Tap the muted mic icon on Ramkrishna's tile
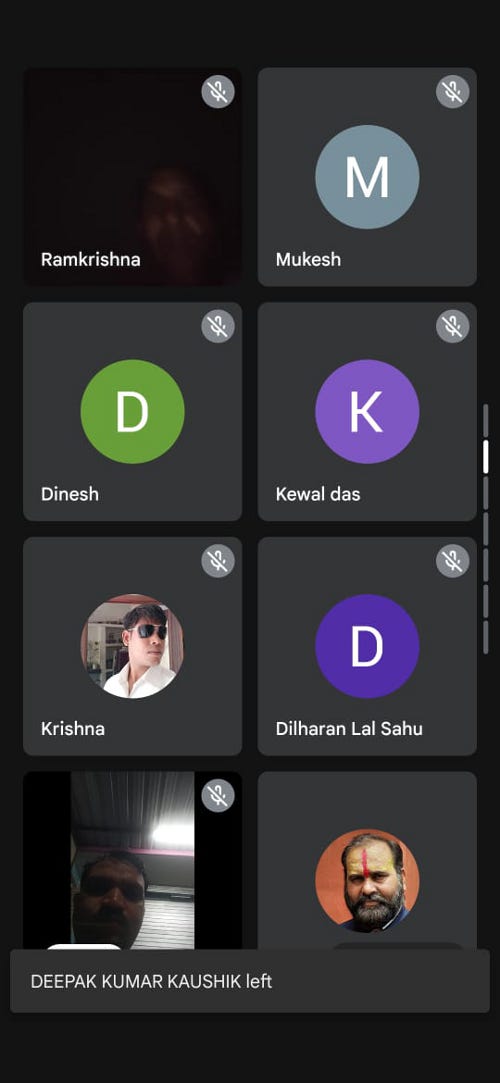The width and height of the screenshot is (500, 1083). point(218,91)
